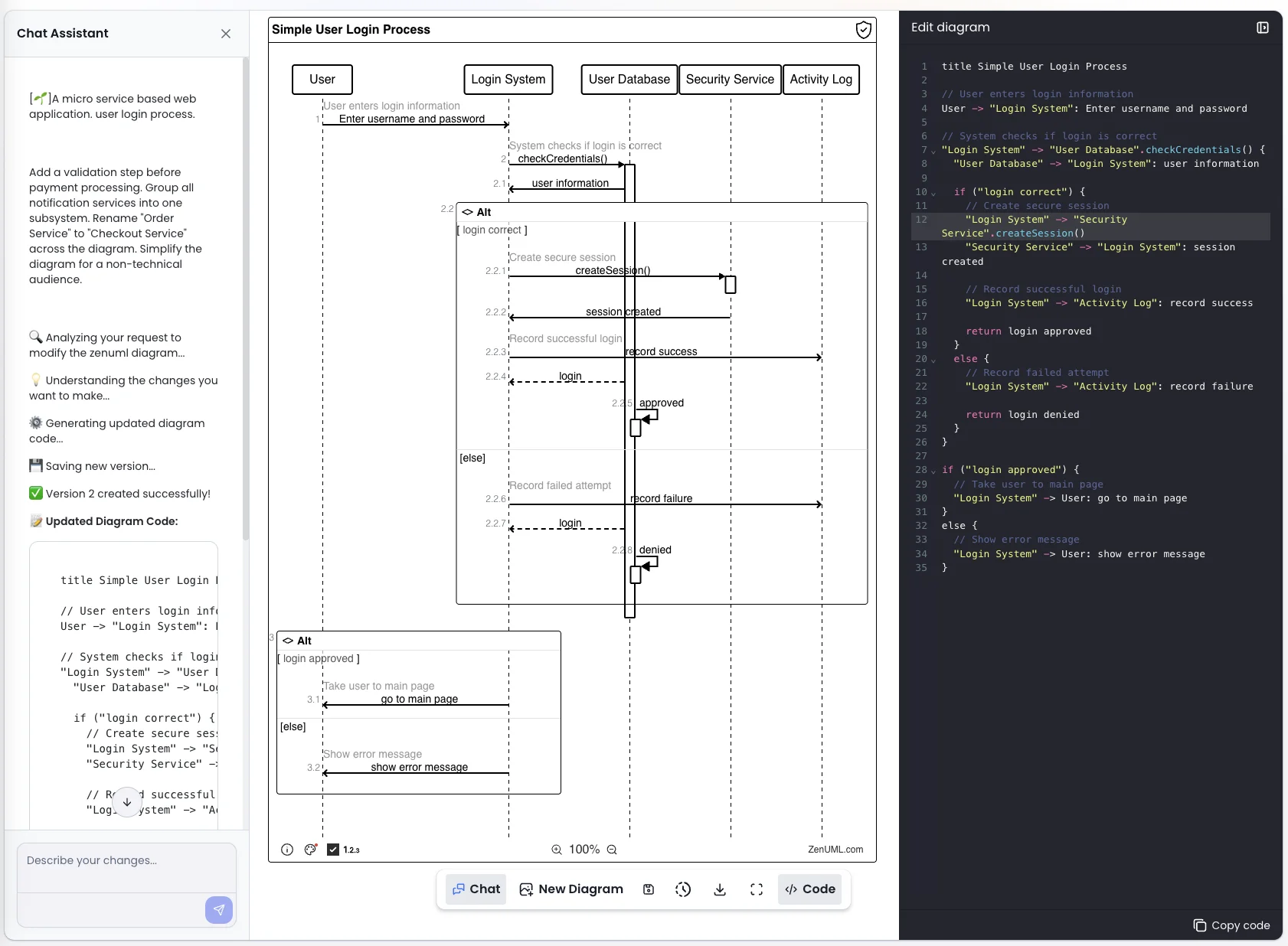Click the [ login approved ] condition

pyautogui.click(x=319, y=658)
